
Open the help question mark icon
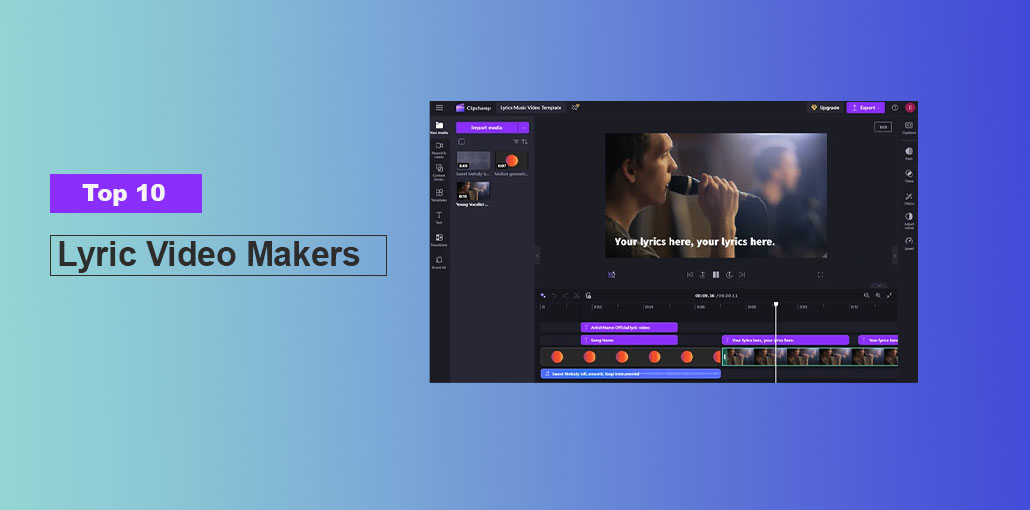coord(895,108)
